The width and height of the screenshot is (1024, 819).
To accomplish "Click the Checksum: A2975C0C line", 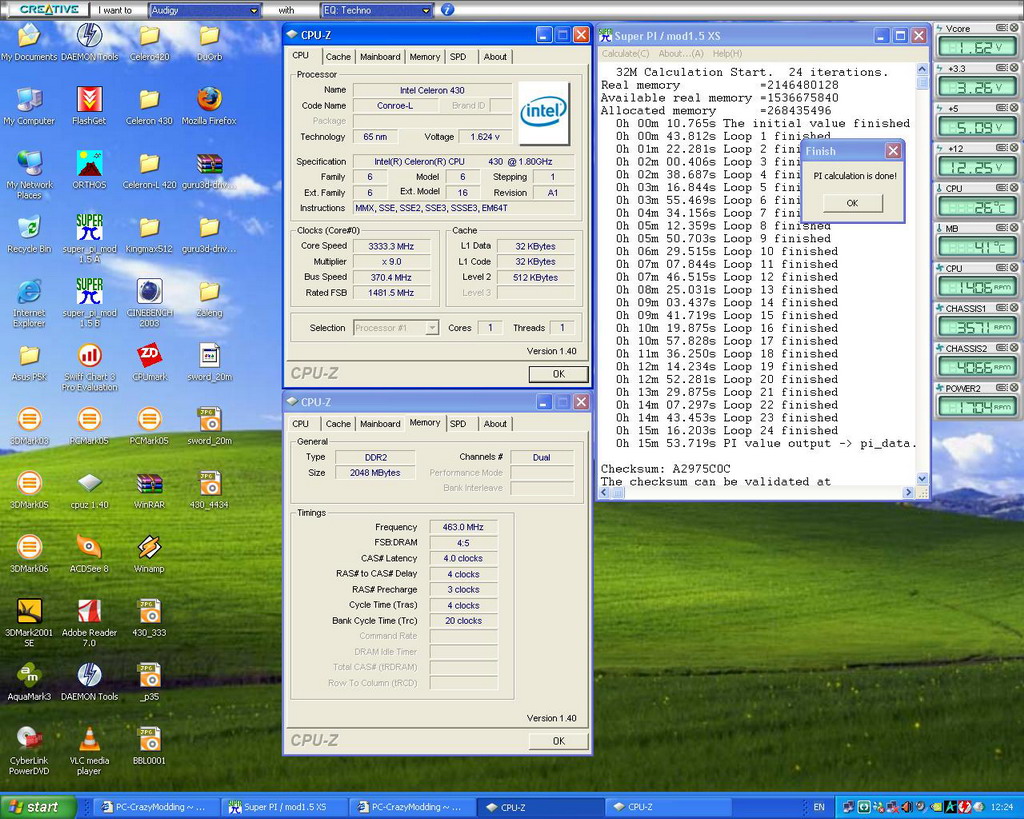I will click(x=665, y=469).
